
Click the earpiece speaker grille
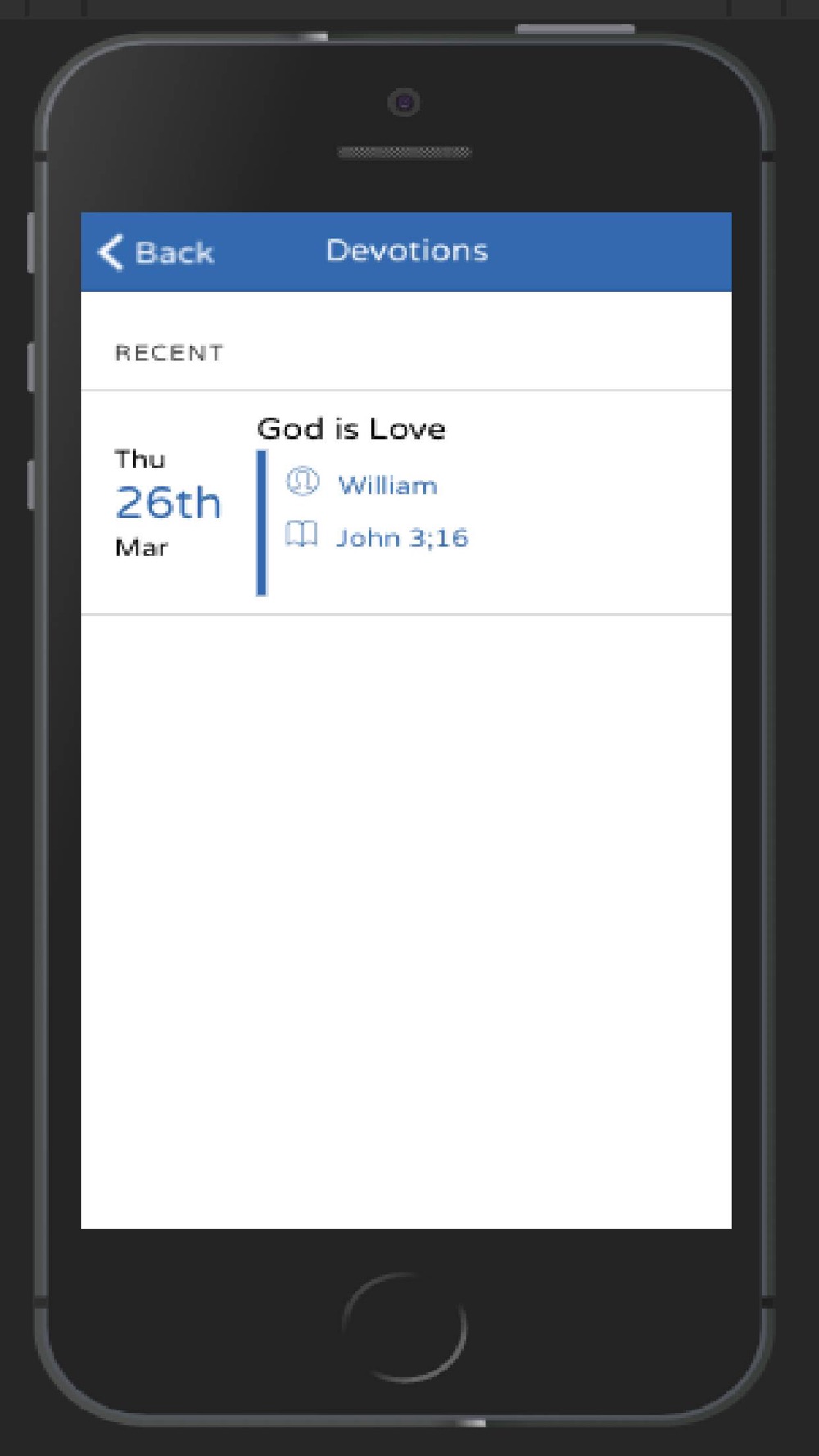pos(404,152)
